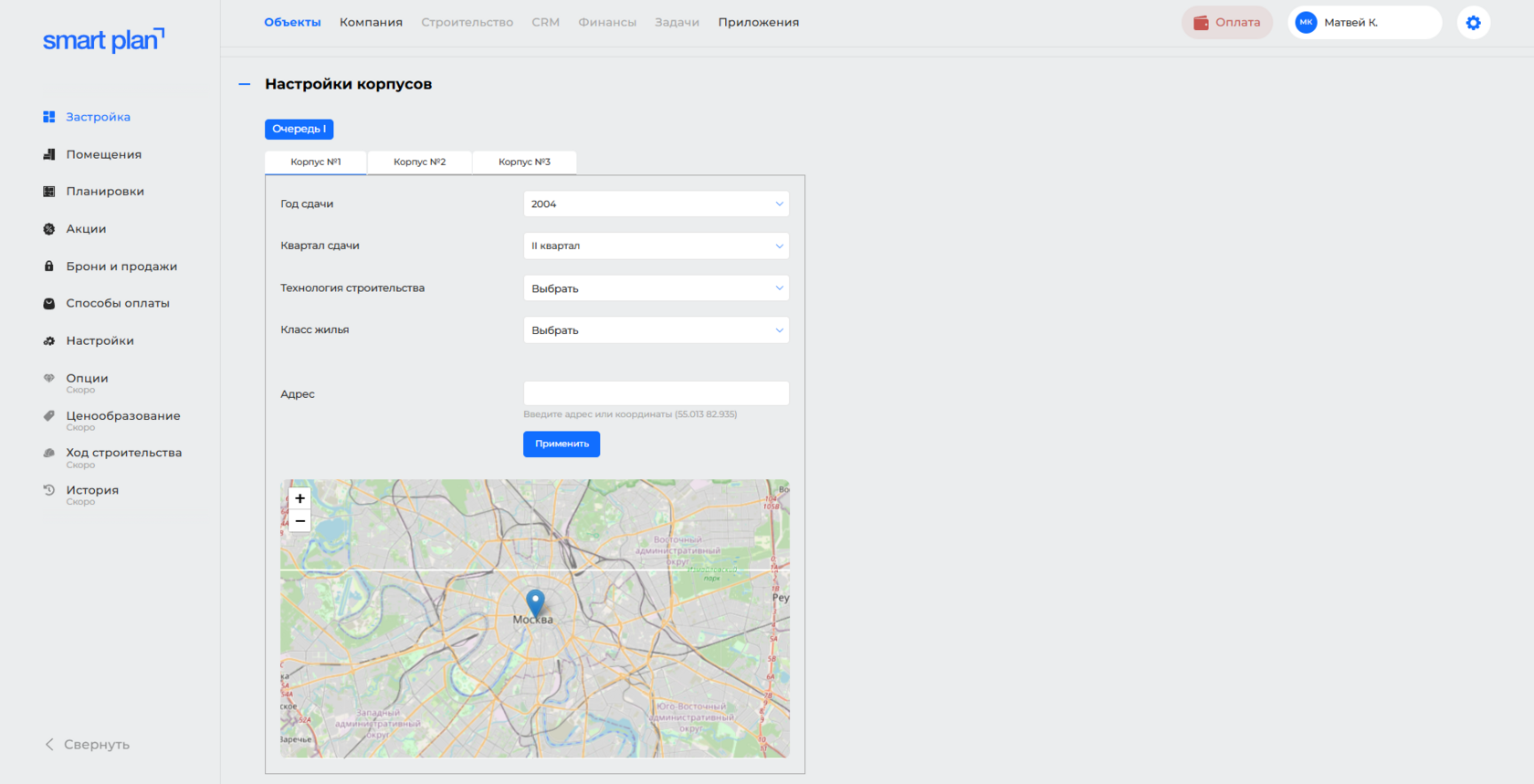Viewport: 1534px width, 784px height.
Task: Go to Способы оплаты in sidebar
Action: tap(118, 304)
